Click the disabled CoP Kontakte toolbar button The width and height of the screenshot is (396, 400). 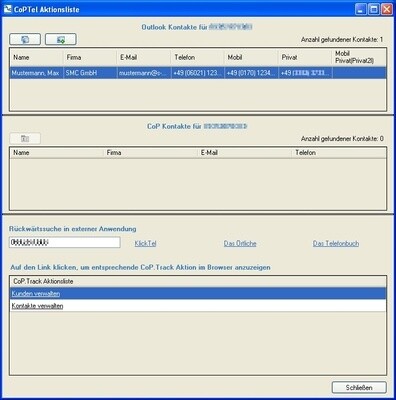25,138
